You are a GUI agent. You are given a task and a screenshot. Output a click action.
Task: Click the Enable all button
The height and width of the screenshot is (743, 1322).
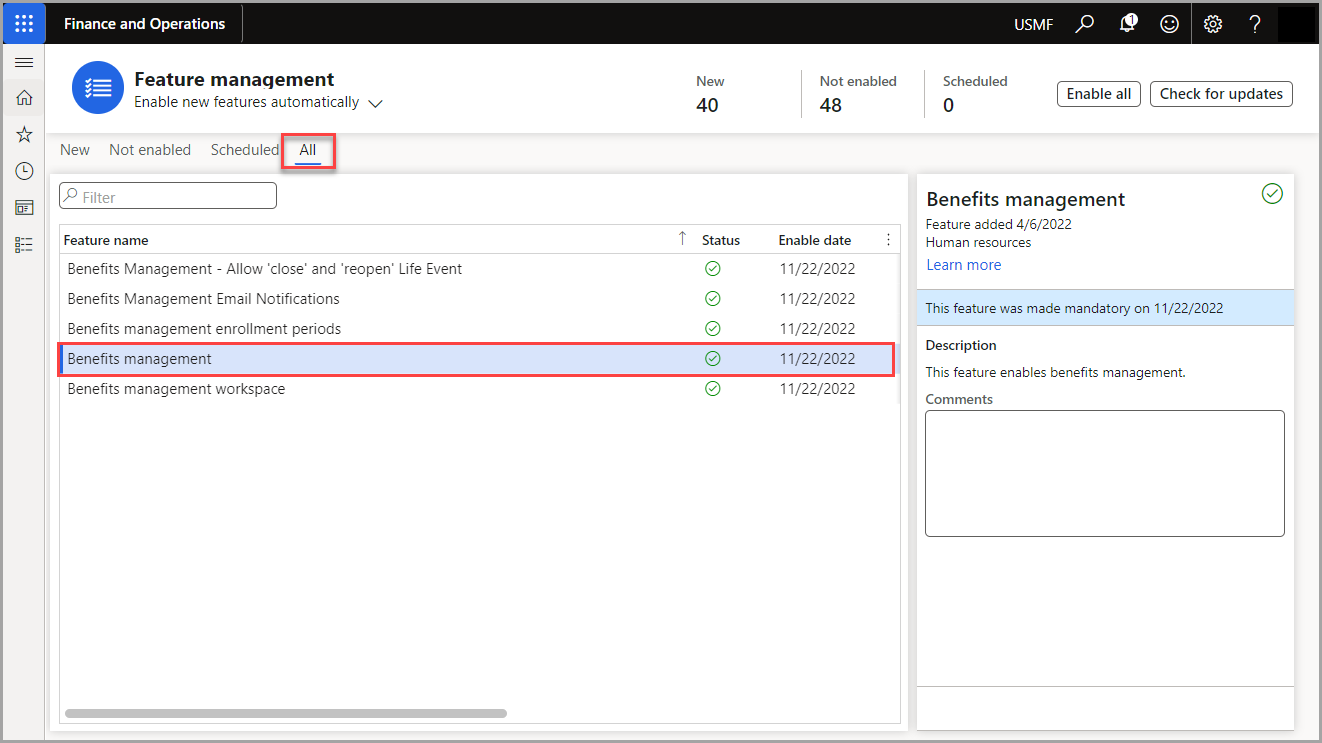(1099, 94)
